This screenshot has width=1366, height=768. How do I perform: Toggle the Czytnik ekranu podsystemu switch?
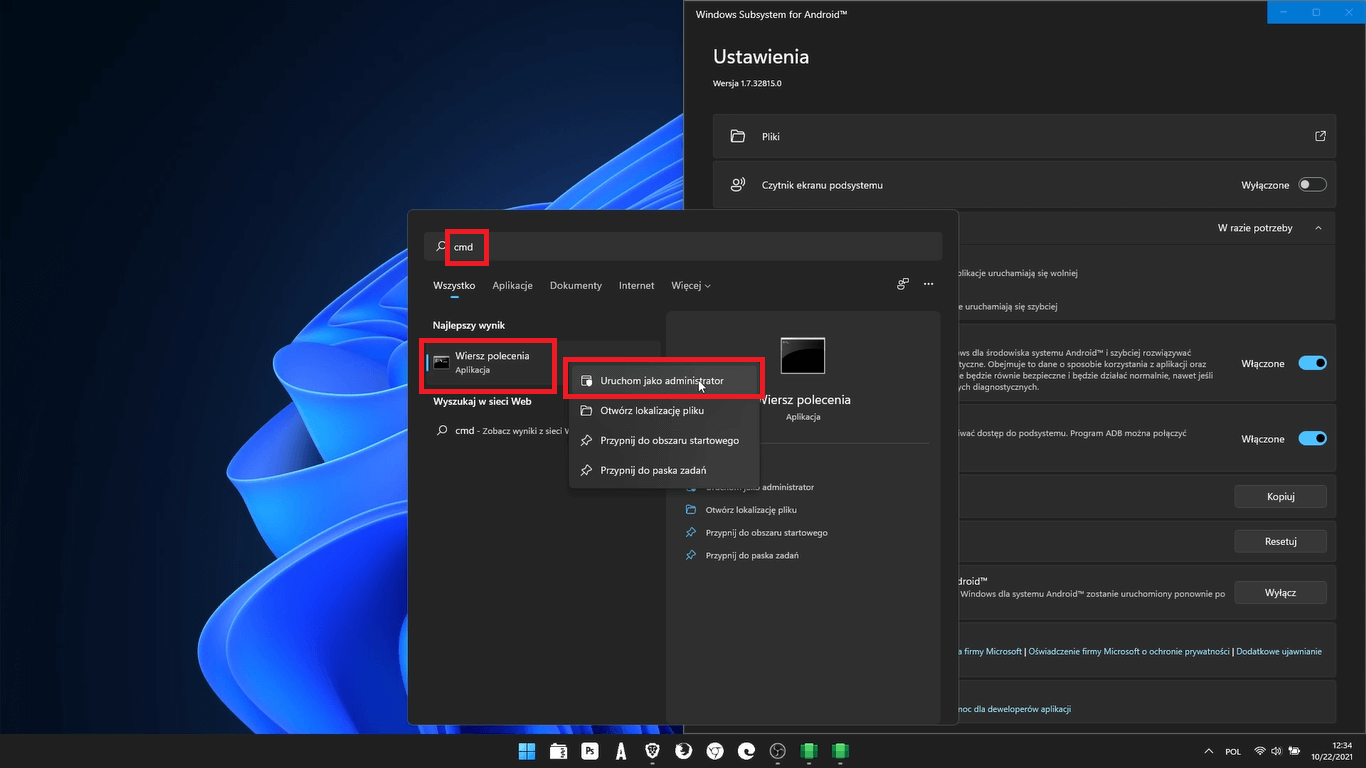(1312, 185)
